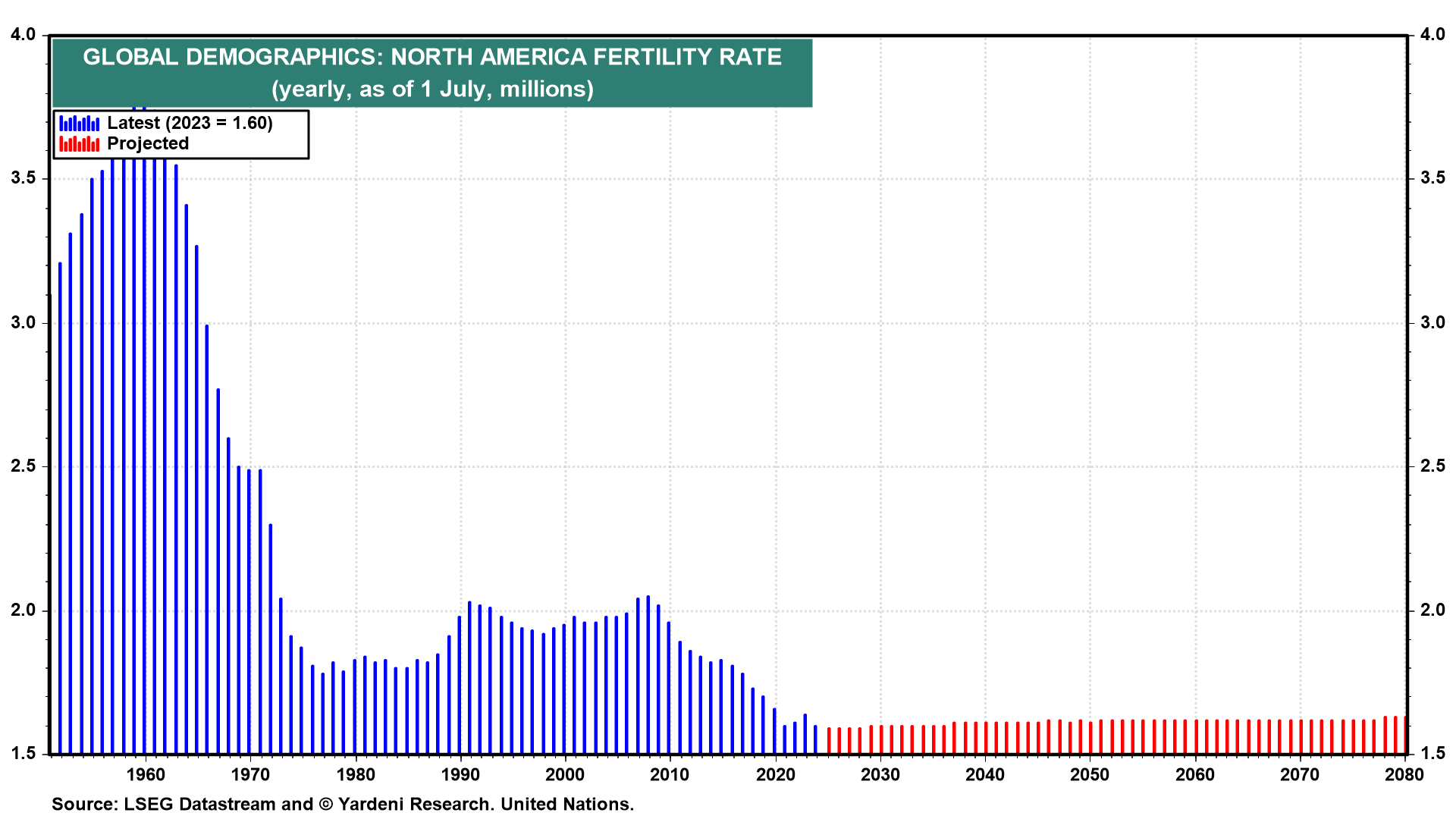The width and height of the screenshot is (1456, 819).
Task: Select the 2020 x-axis tick label
Action: [775, 774]
